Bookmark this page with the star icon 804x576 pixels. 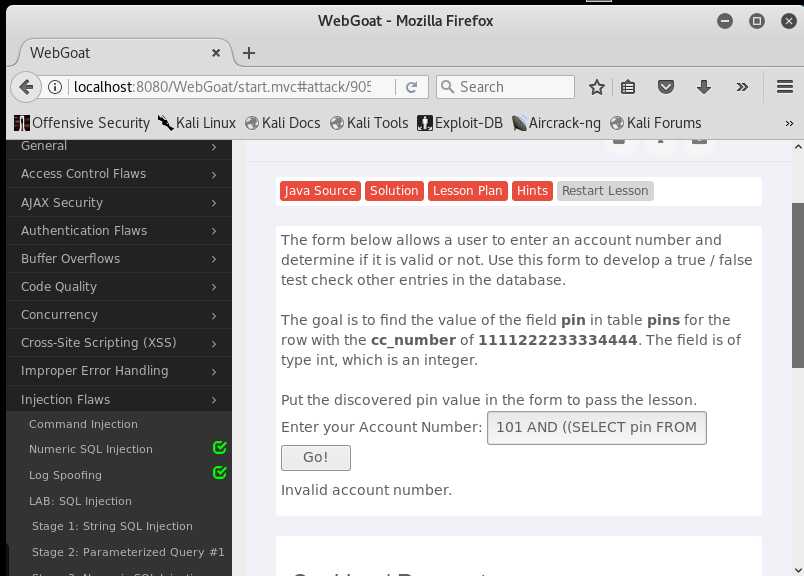click(x=596, y=87)
